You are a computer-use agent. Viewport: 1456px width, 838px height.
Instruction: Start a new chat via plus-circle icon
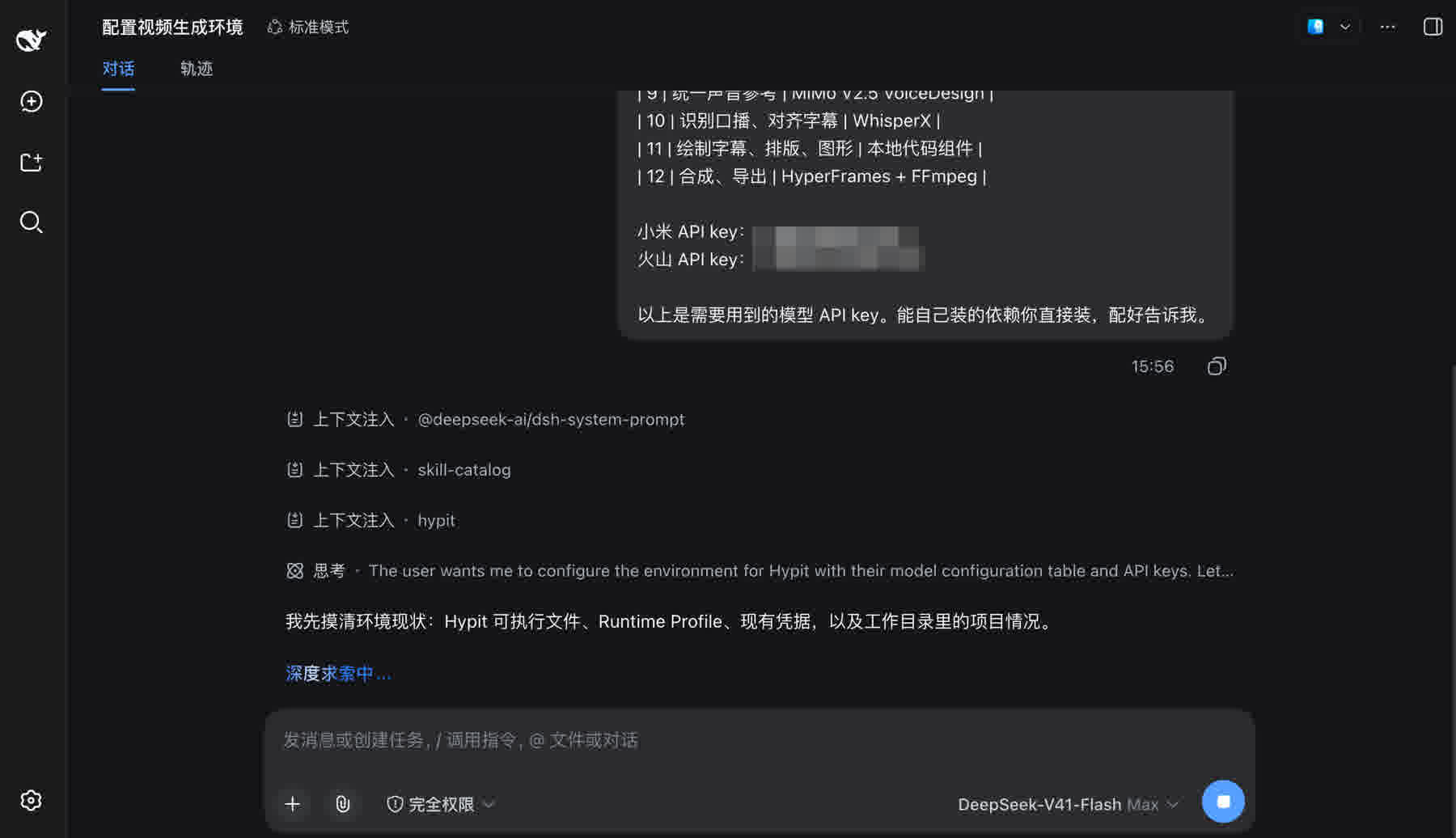31,101
